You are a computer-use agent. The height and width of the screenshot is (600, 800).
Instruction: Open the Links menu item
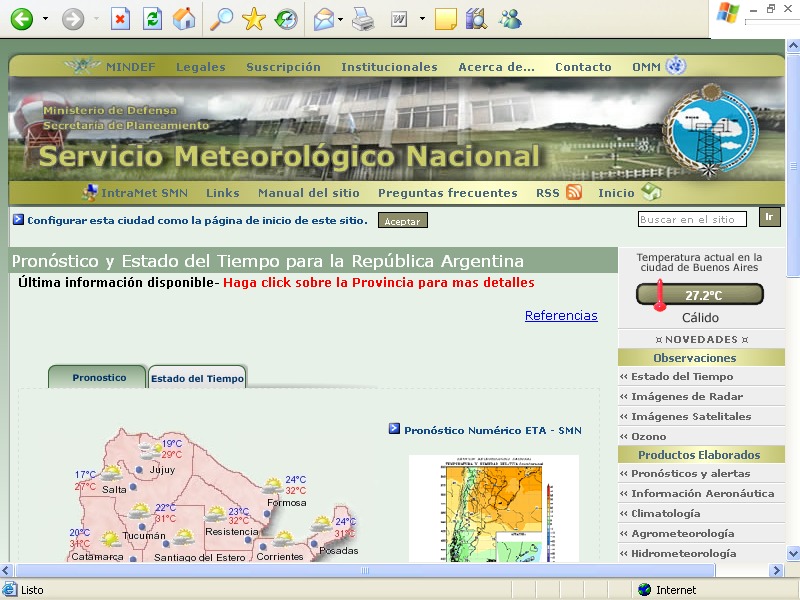(x=222, y=193)
